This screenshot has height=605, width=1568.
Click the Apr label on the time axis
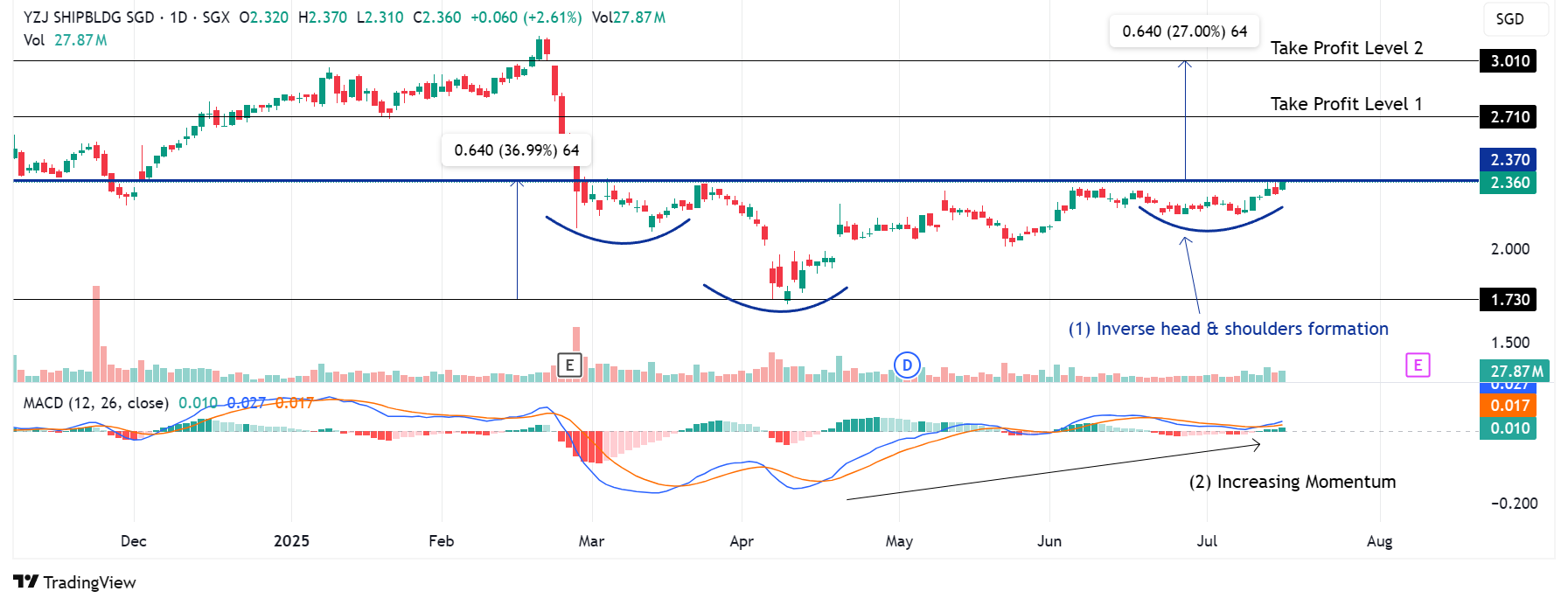(742, 541)
